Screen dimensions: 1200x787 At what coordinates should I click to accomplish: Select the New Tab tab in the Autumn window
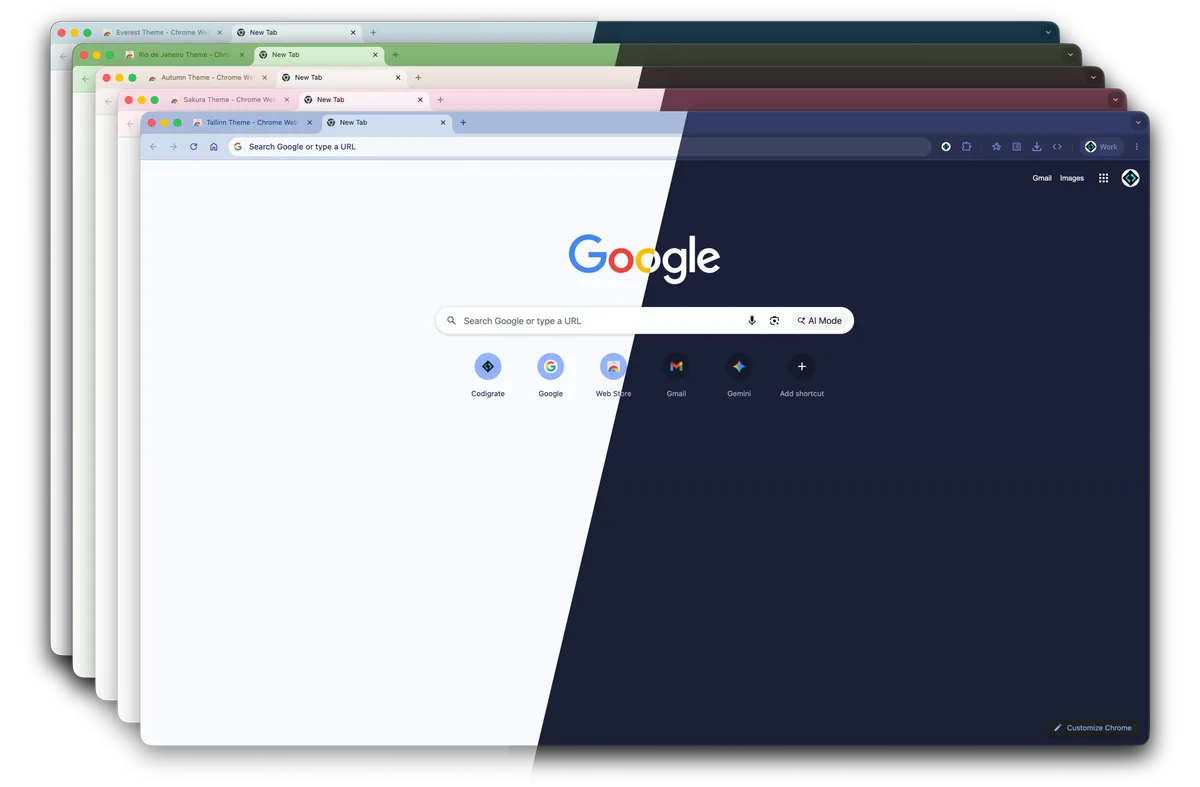341,78
